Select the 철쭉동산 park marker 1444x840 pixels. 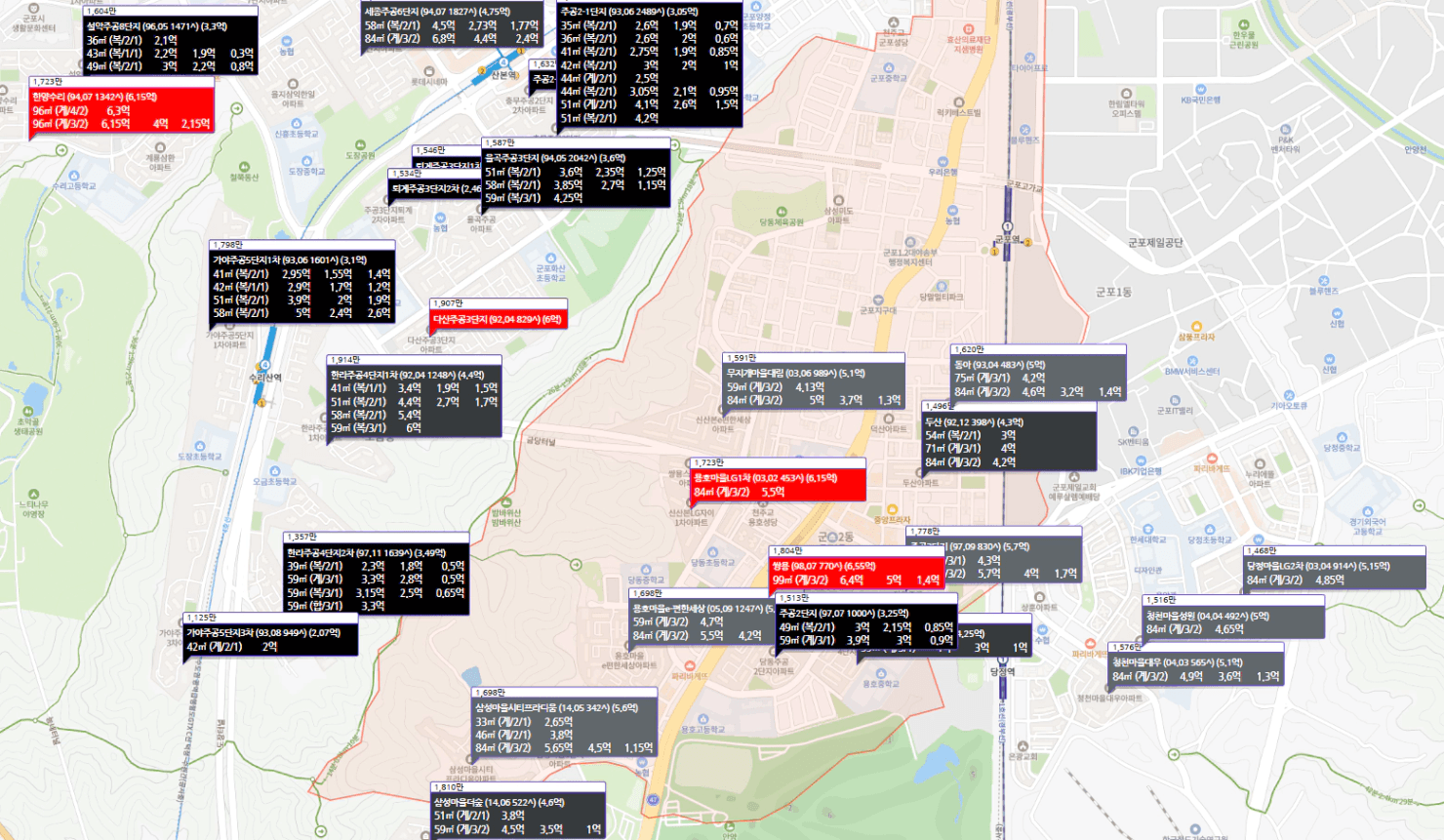[243, 167]
